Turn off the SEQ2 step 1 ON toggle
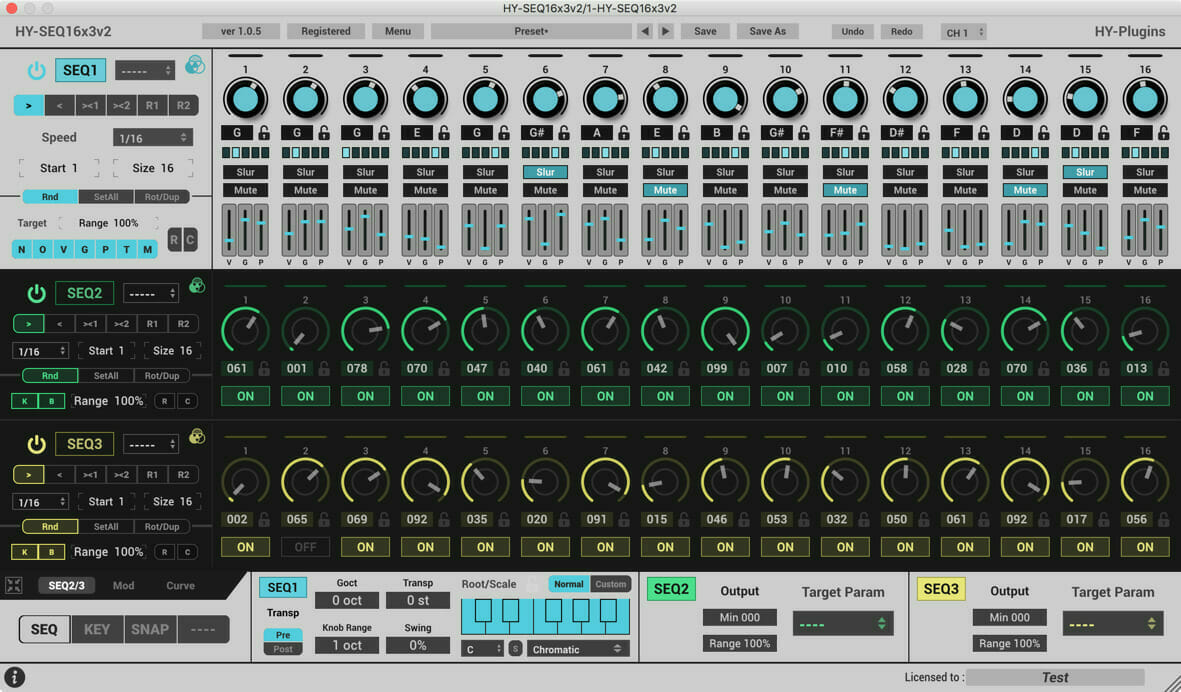 [x=246, y=396]
